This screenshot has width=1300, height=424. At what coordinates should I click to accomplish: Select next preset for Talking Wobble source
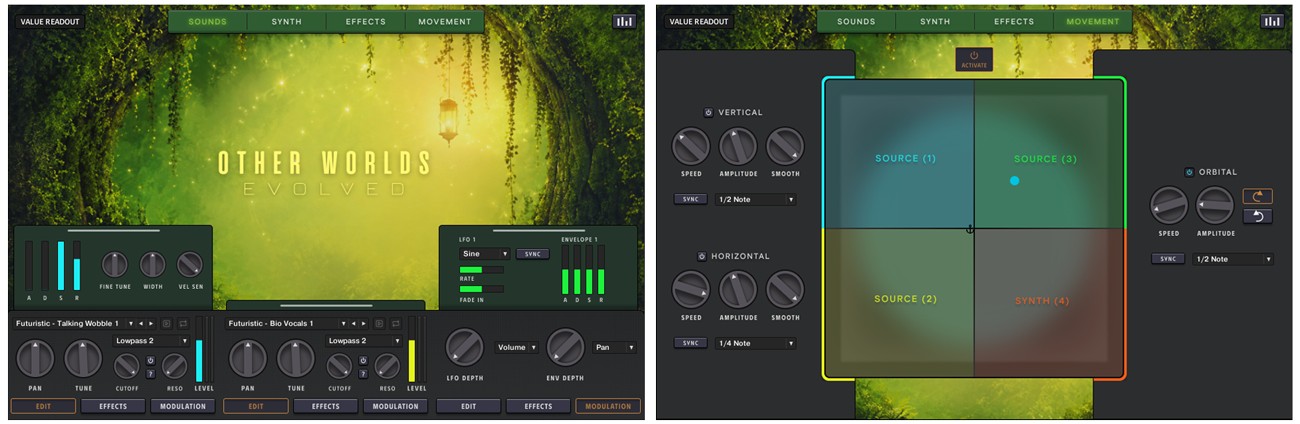pyautogui.click(x=151, y=324)
